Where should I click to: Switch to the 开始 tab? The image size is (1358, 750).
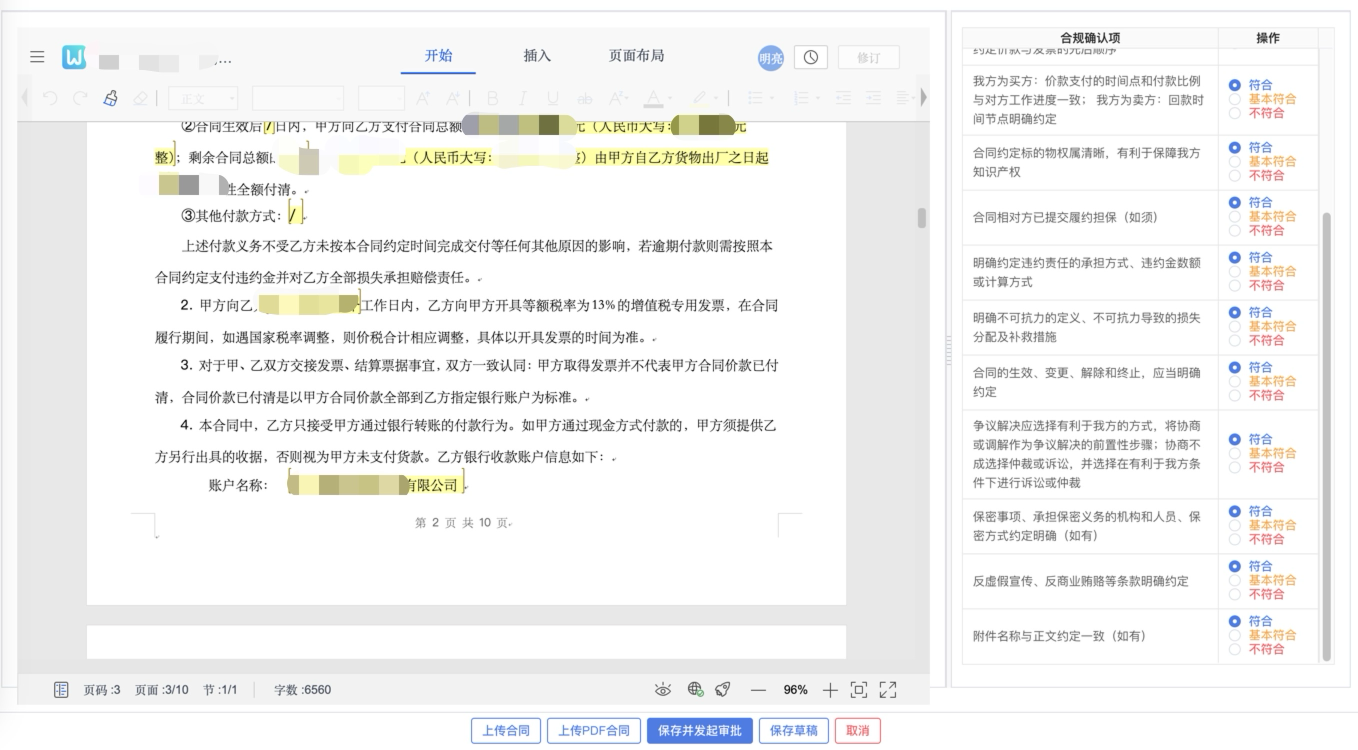coord(438,56)
